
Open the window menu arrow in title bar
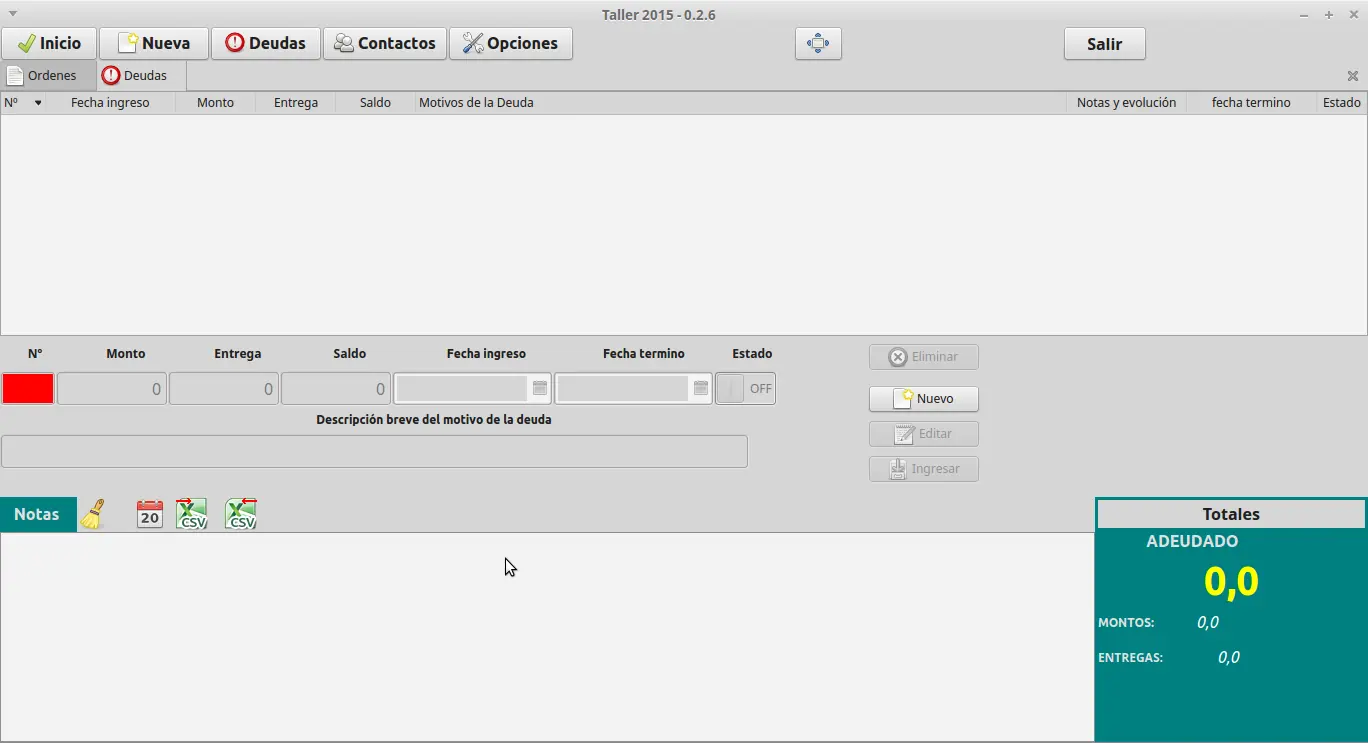coord(13,14)
